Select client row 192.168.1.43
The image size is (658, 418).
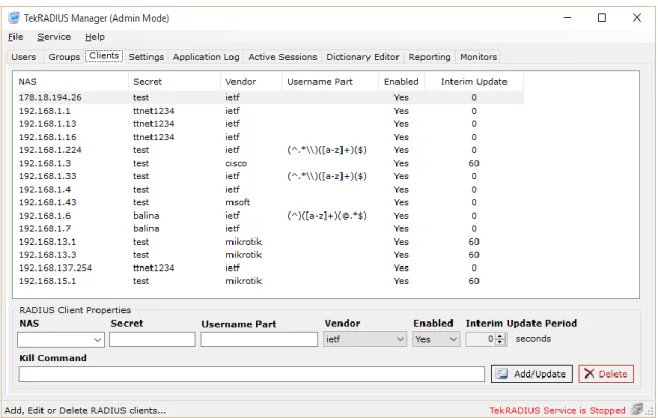click(269, 202)
